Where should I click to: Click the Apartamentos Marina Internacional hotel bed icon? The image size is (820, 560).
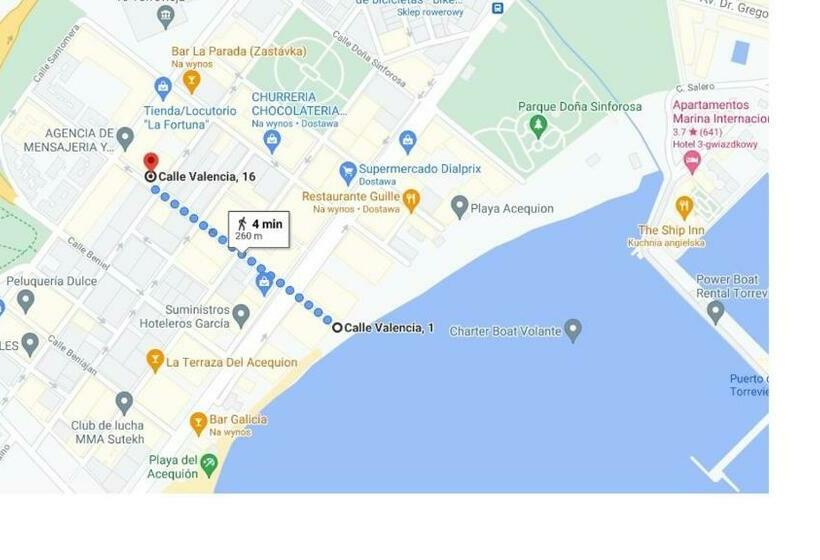(691, 162)
